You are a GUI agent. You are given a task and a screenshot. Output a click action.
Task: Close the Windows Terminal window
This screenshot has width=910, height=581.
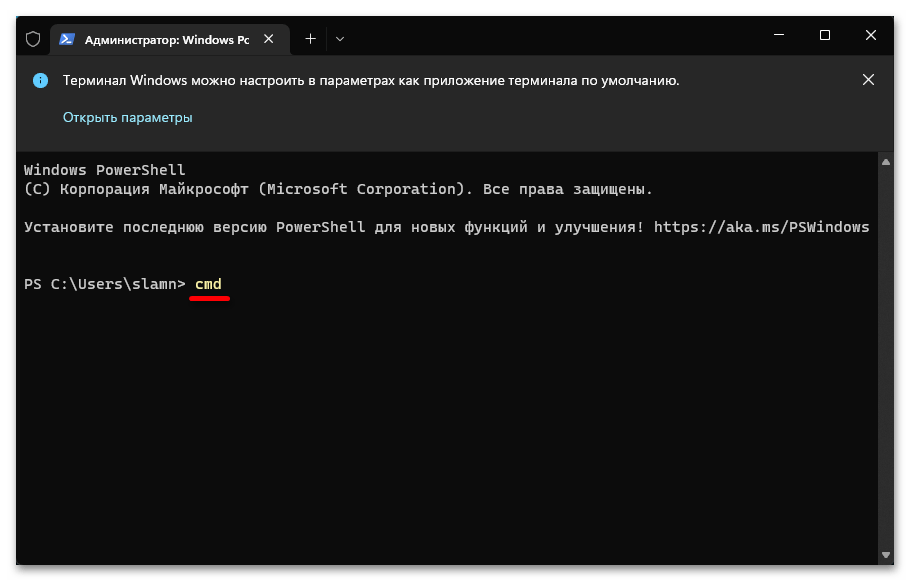[x=871, y=35]
